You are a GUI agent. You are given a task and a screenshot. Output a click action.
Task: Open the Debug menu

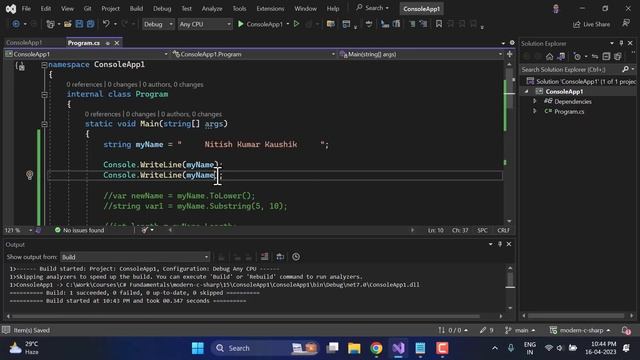pyautogui.click(x=162, y=8)
